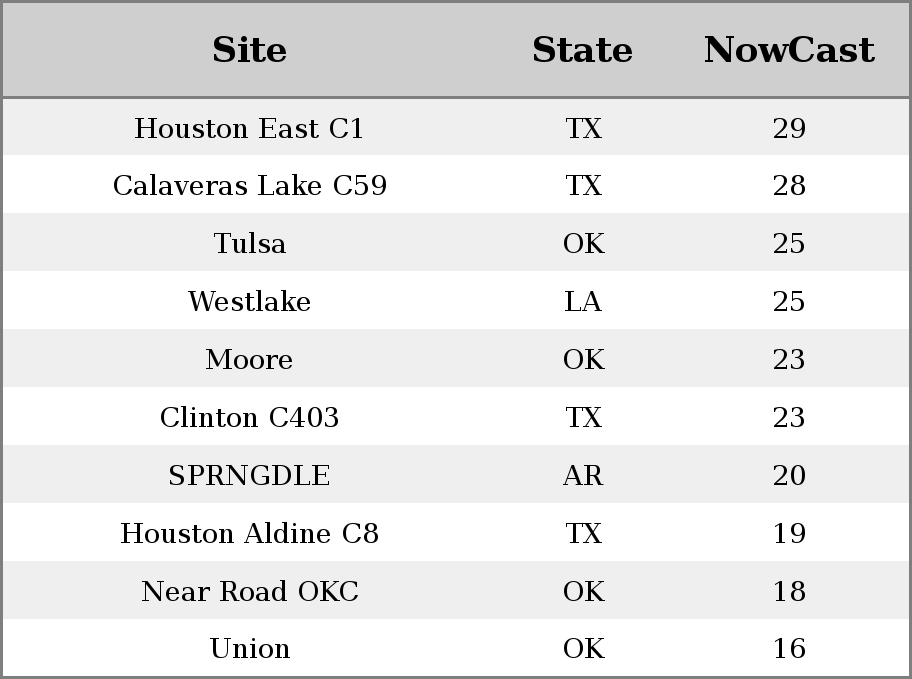Click the AR state cell for SPRNGDLE
Viewport: 912px width, 679px height.
[x=583, y=475]
